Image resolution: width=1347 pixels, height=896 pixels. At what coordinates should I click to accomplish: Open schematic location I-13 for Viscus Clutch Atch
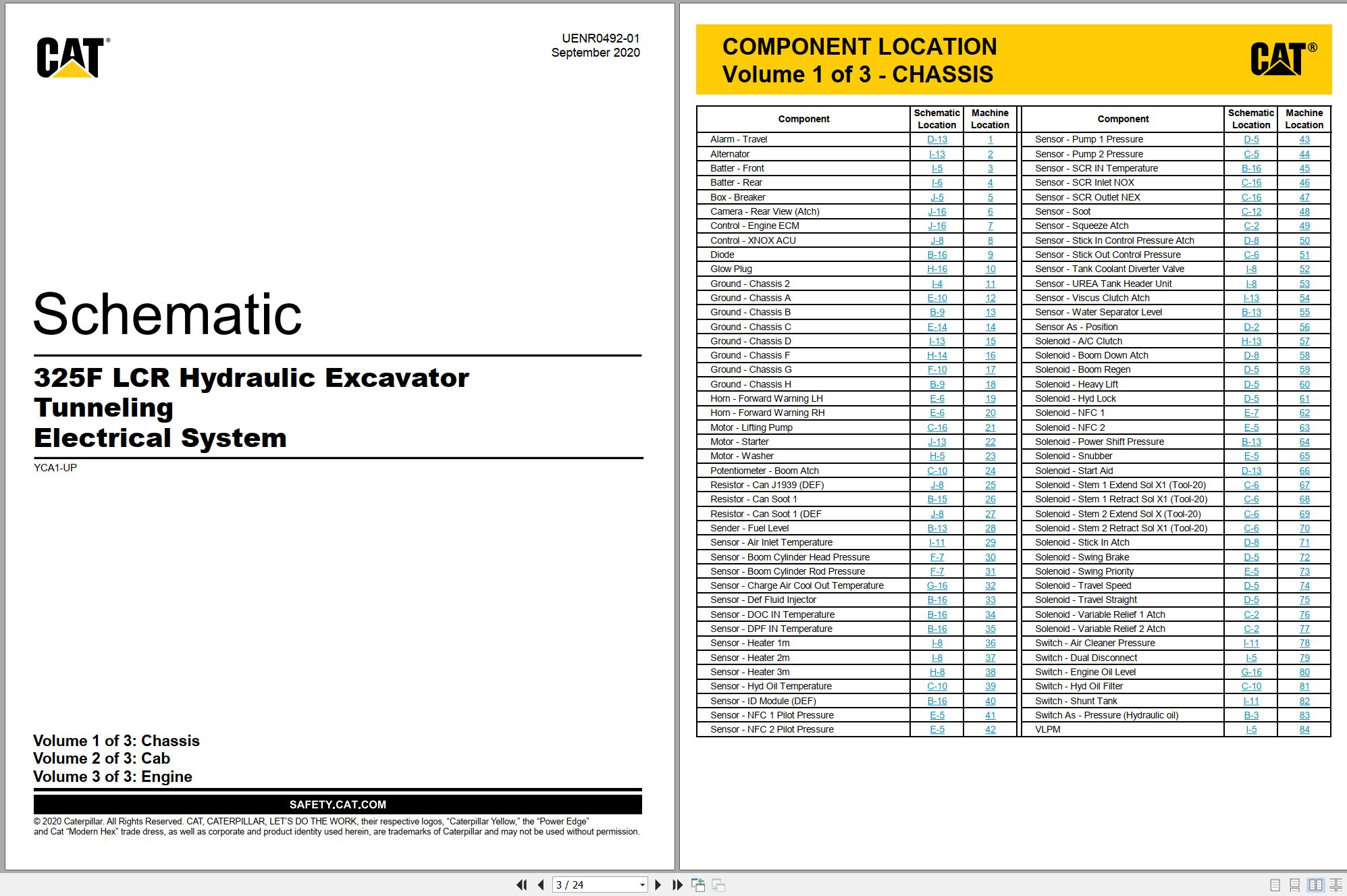click(1251, 298)
